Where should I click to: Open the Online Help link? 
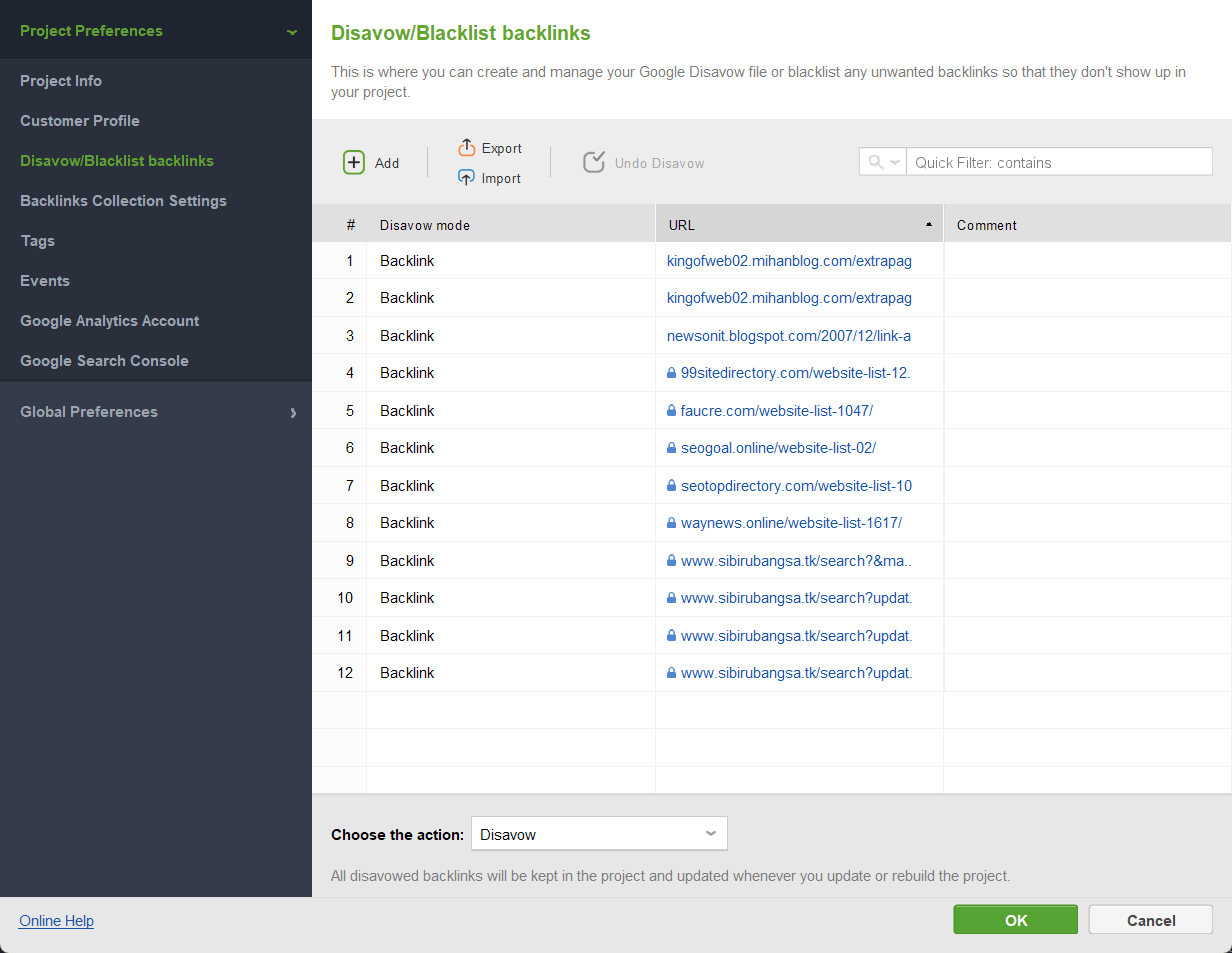56,921
